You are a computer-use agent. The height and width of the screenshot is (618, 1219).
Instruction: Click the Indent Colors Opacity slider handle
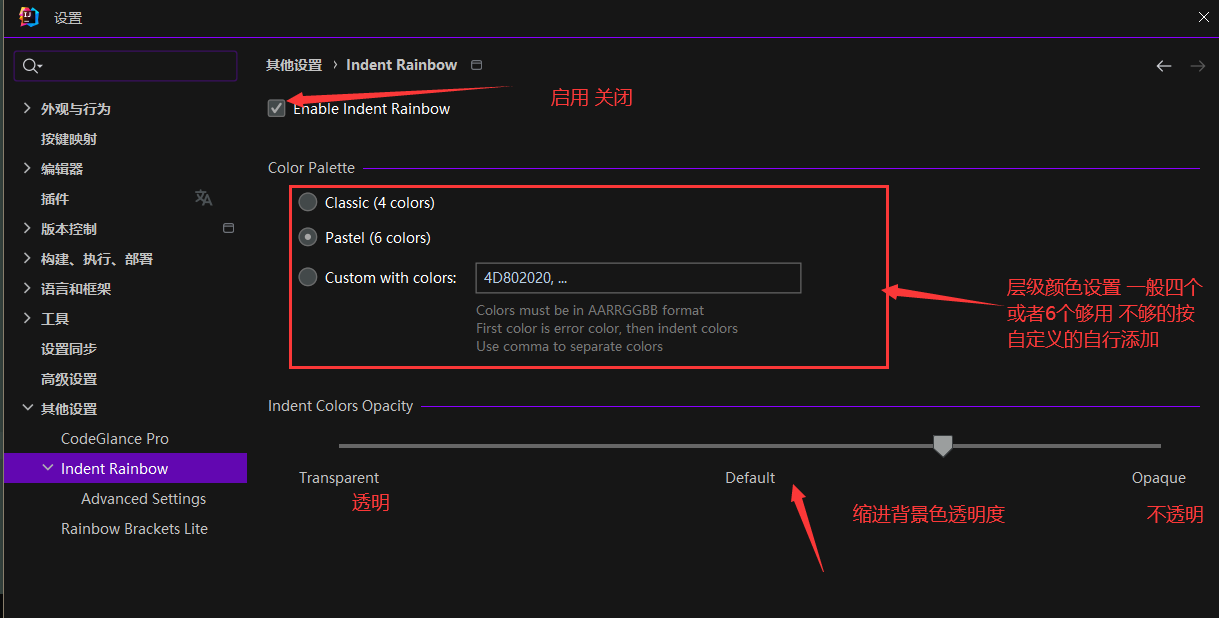[x=942, y=445]
